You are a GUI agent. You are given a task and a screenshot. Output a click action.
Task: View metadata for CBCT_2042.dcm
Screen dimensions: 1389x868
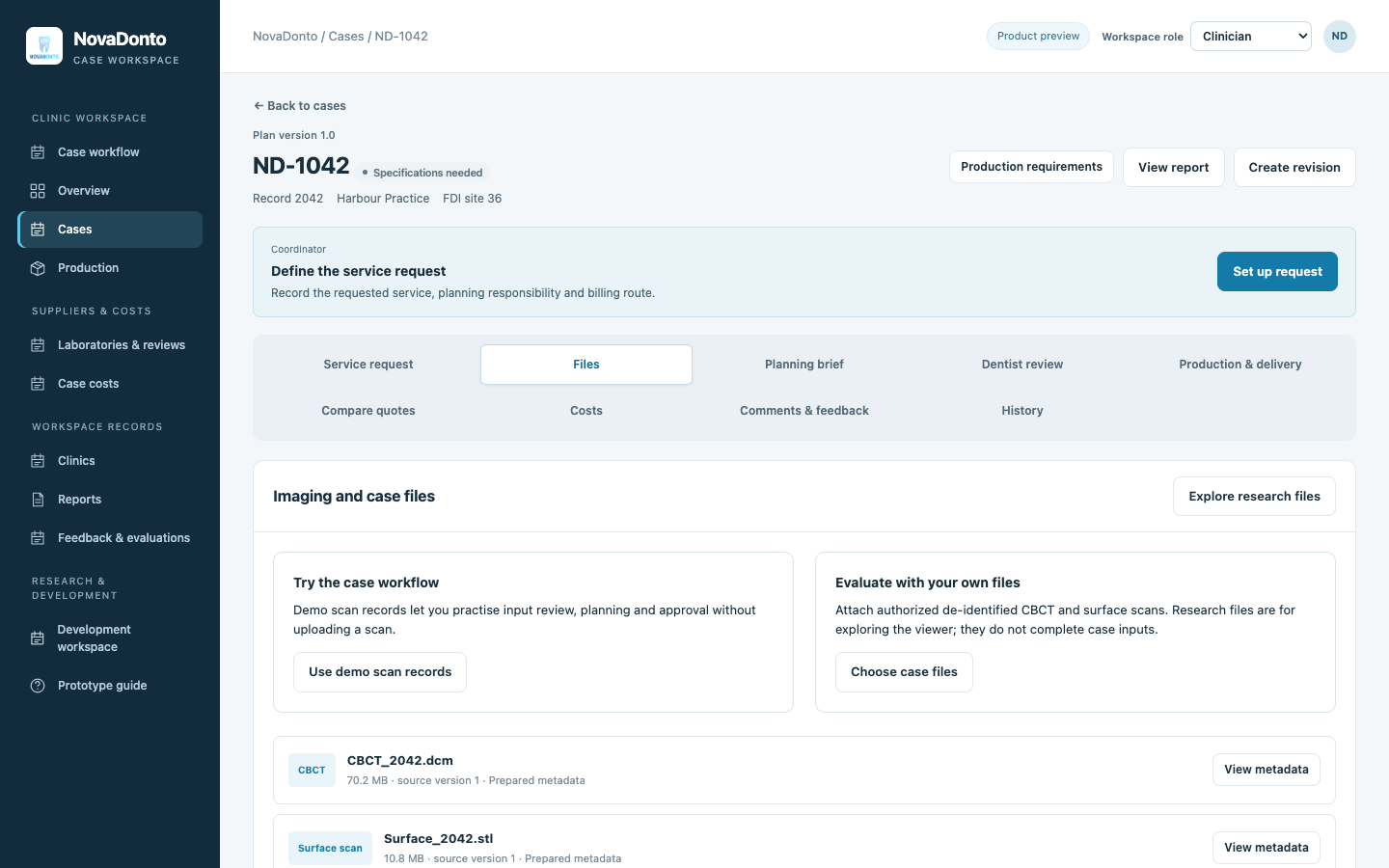[x=1266, y=770]
